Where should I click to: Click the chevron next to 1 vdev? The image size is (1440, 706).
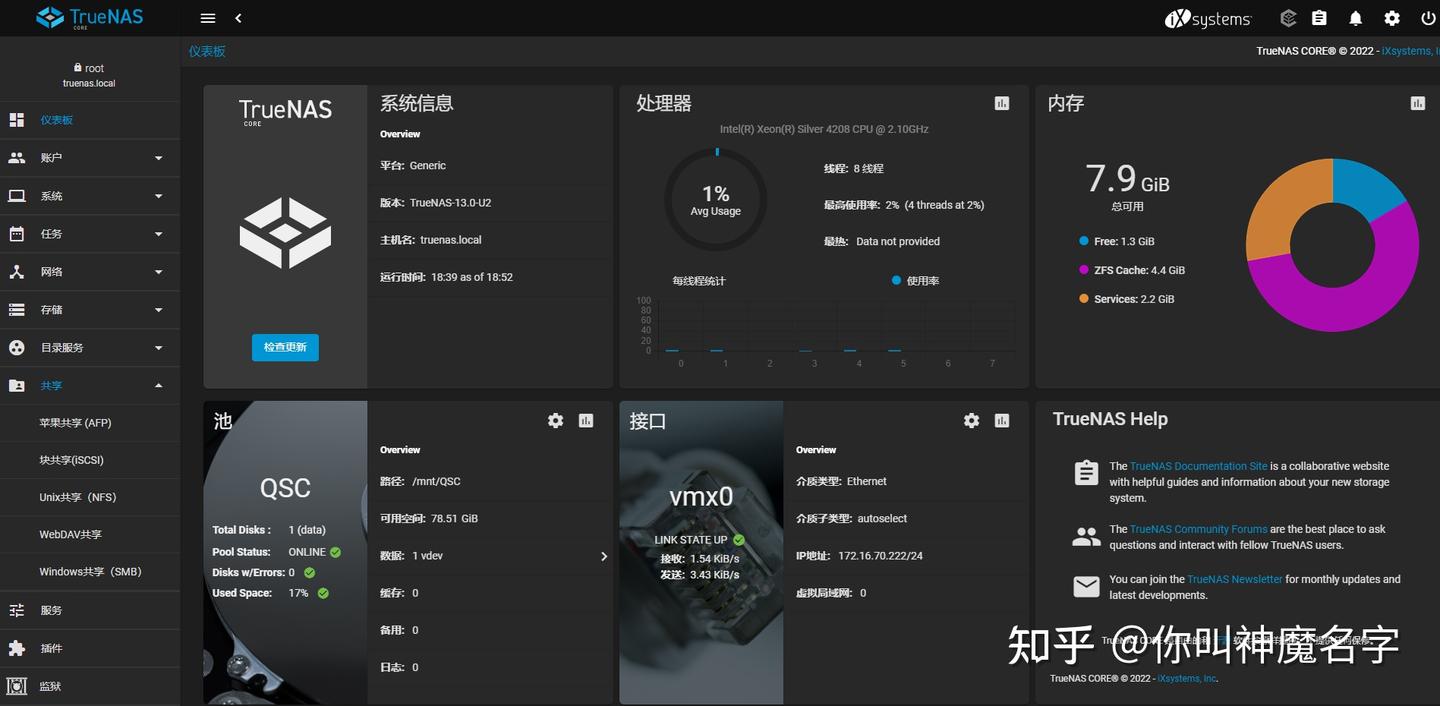point(602,555)
